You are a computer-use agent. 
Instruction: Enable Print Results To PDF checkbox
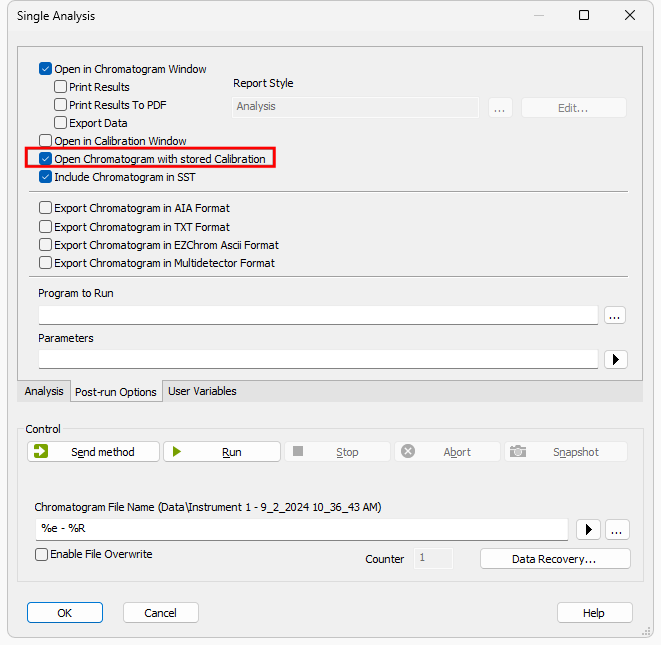(x=60, y=105)
